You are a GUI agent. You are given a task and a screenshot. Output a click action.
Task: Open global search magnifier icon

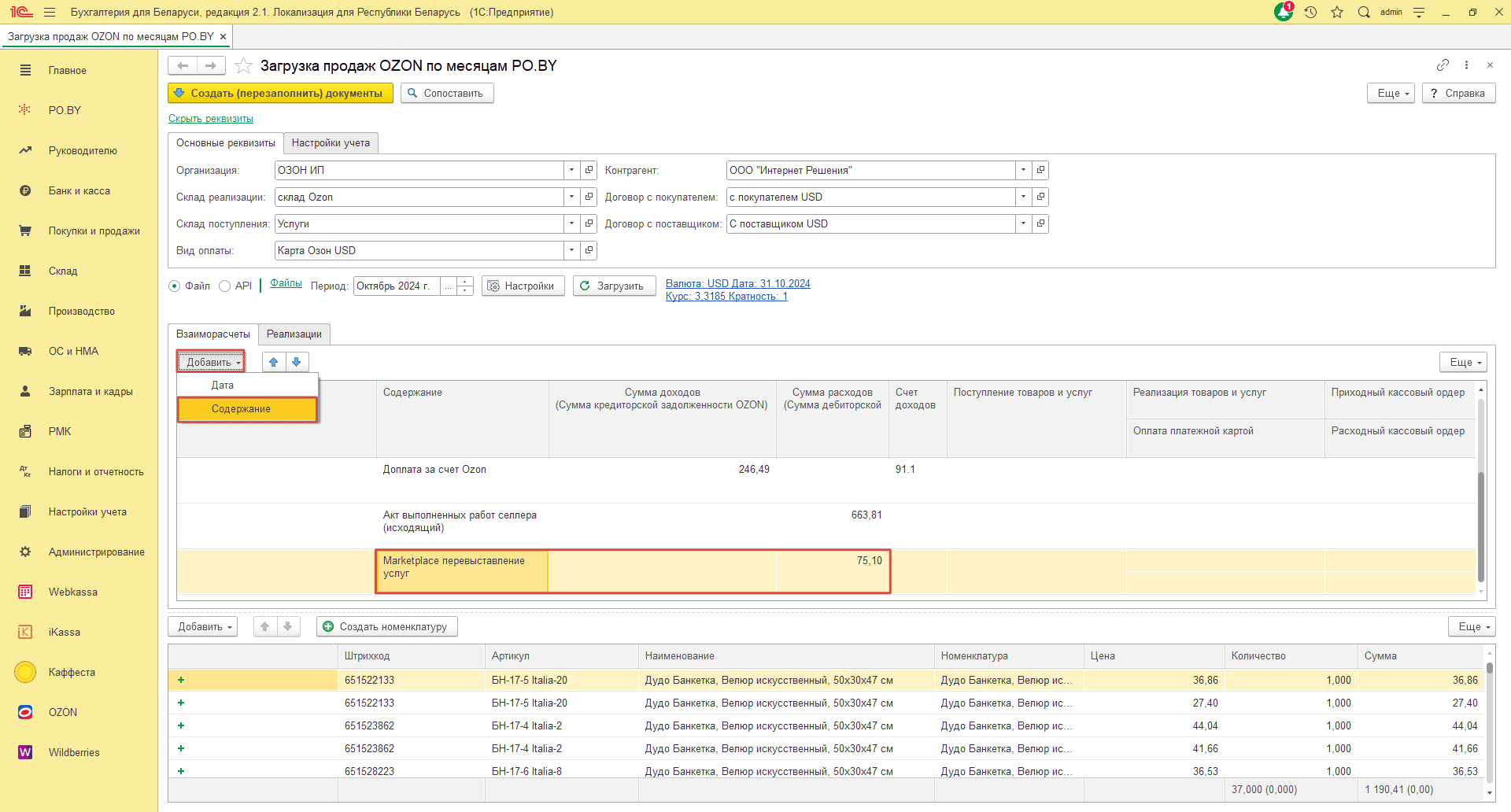[x=1364, y=12]
